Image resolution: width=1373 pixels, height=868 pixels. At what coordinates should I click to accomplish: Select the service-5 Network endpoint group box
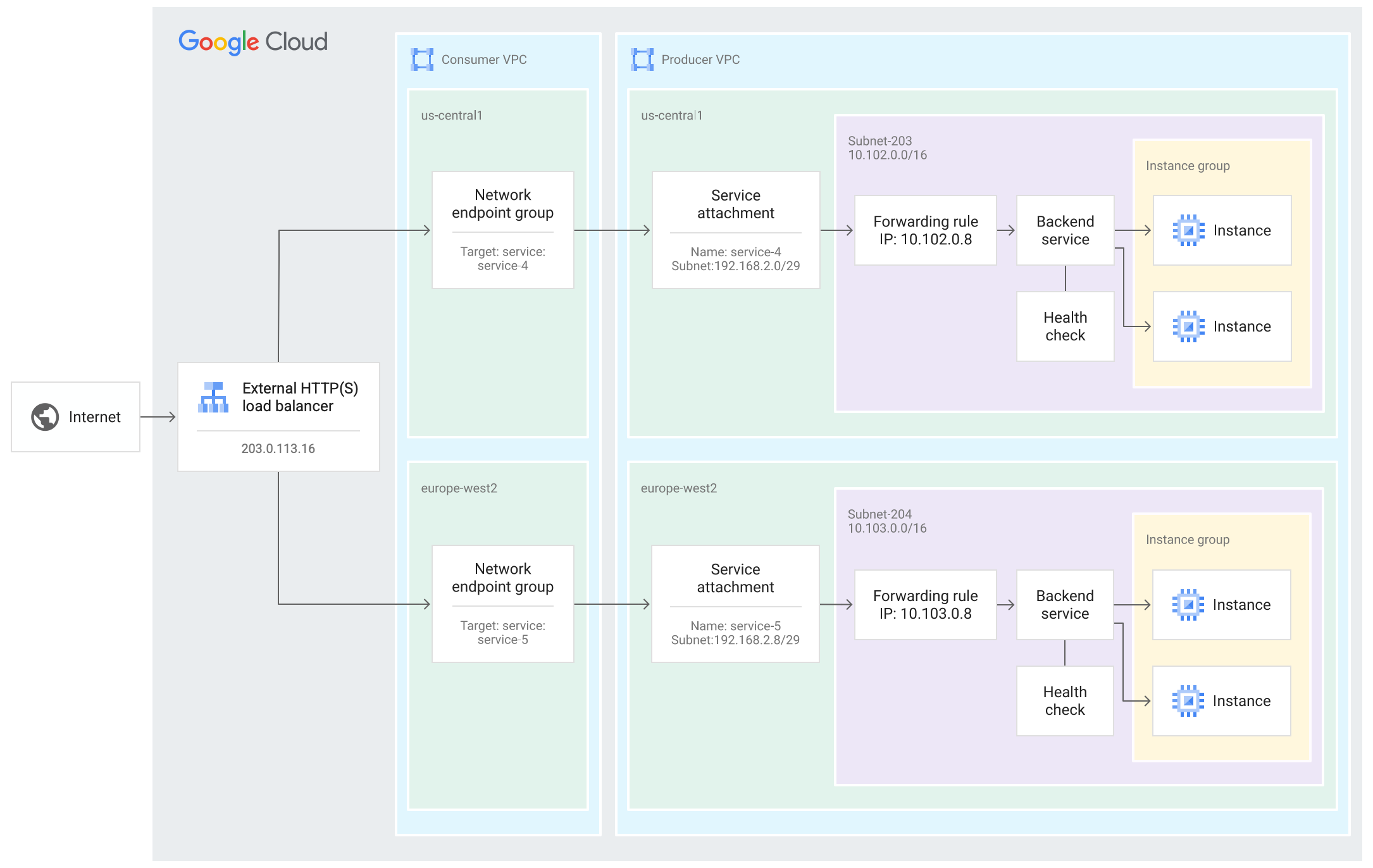(503, 604)
